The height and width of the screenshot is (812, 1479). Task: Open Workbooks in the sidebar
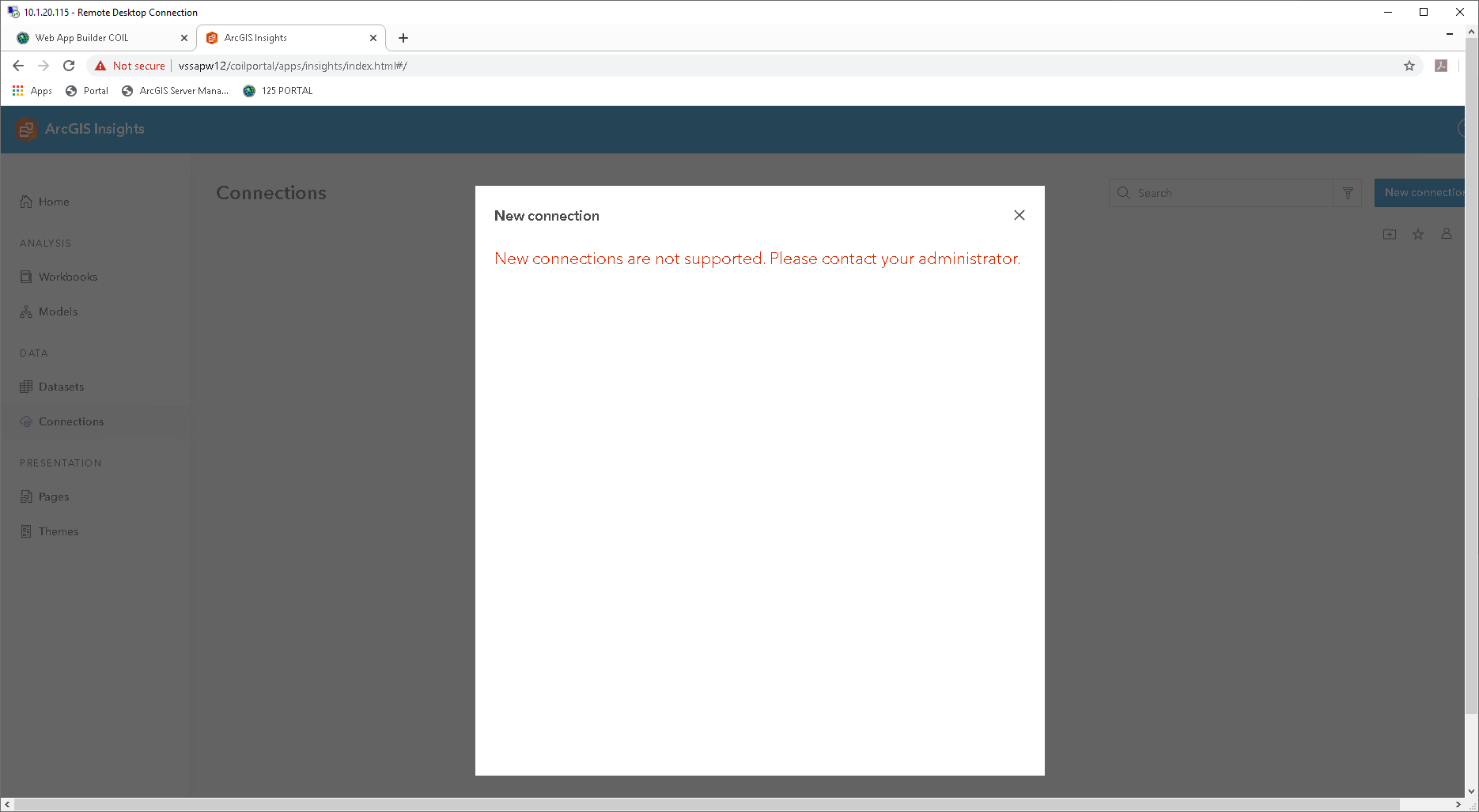click(59, 277)
